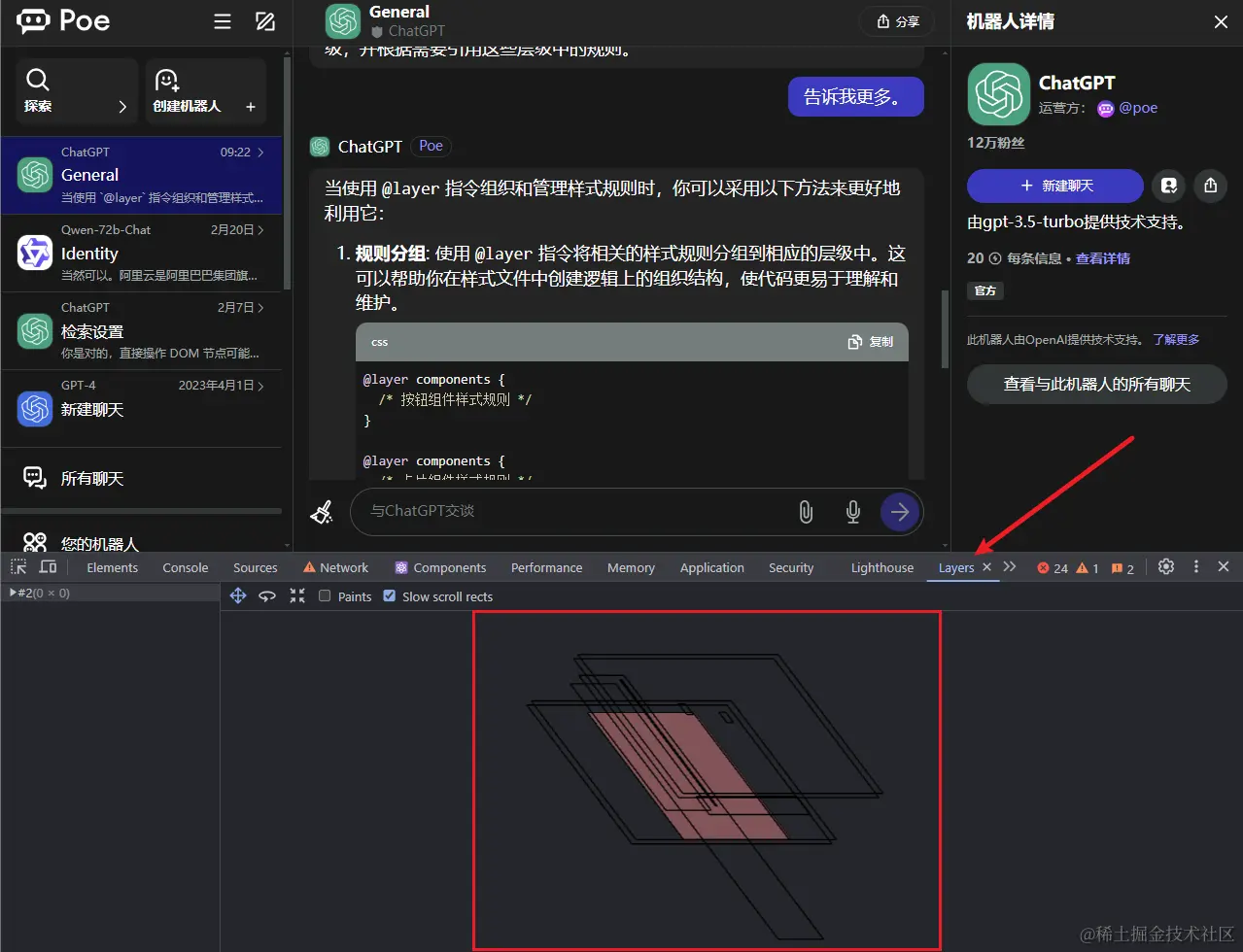Select the rotate mode tool in Layers
This screenshot has height=952, width=1243.
coord(267,596)
